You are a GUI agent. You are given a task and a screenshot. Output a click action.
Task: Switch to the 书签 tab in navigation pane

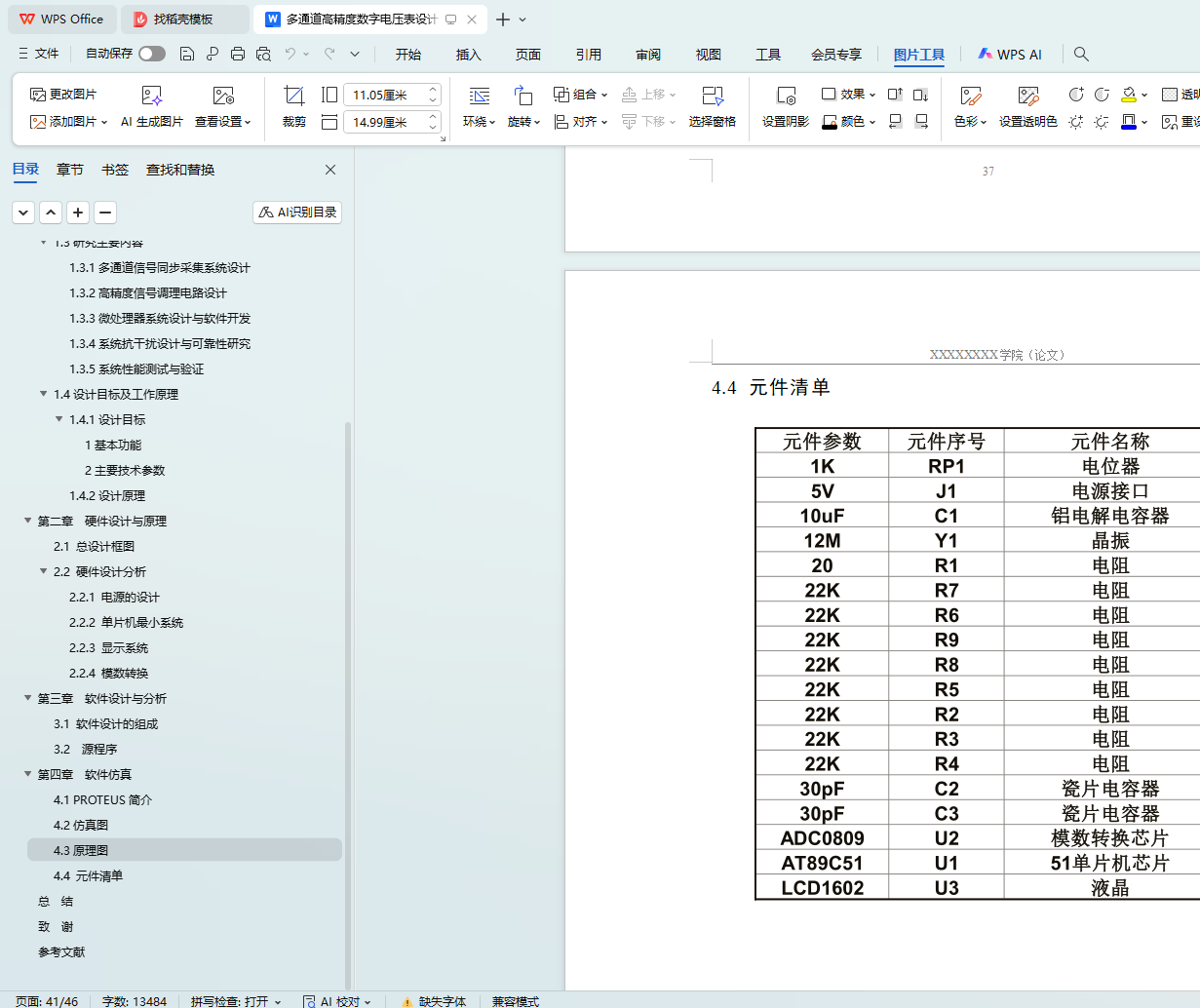pos(115,170)
